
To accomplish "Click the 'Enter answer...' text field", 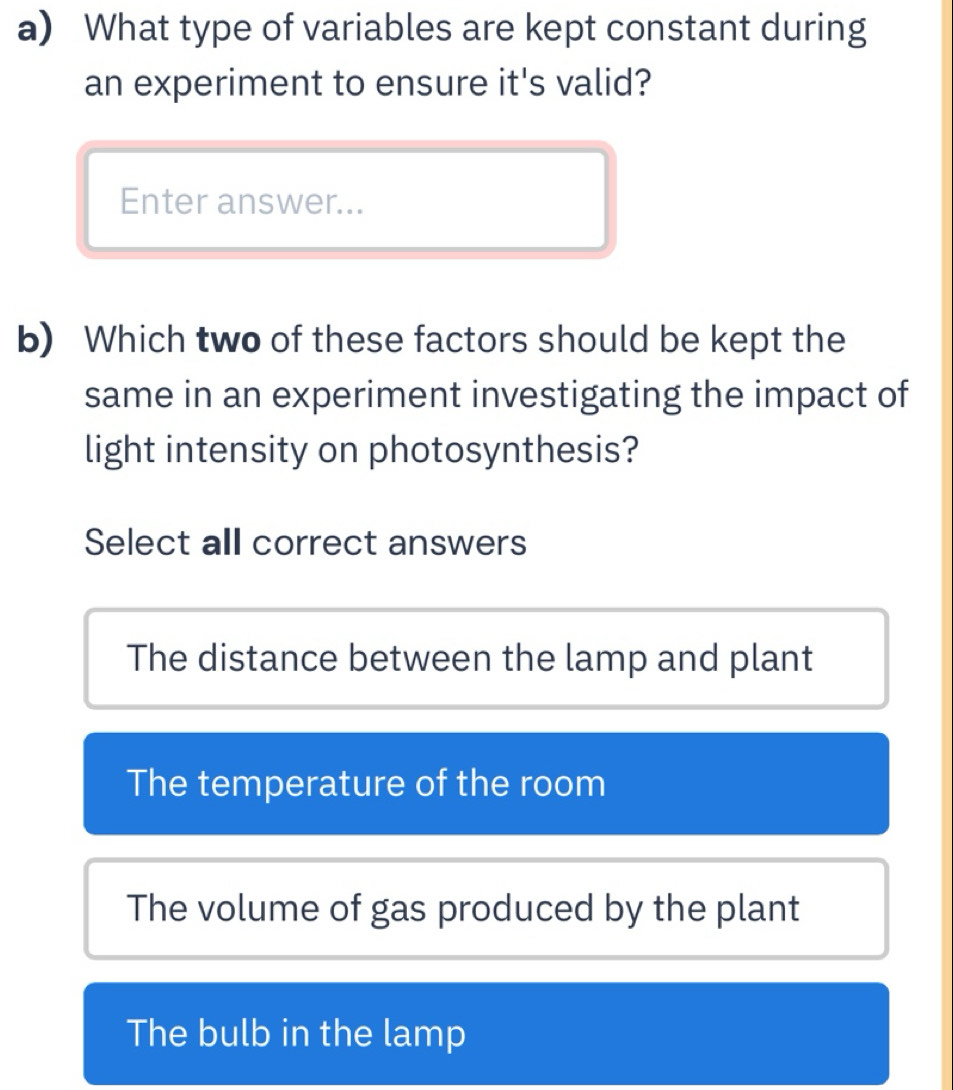I will point(346,200).
